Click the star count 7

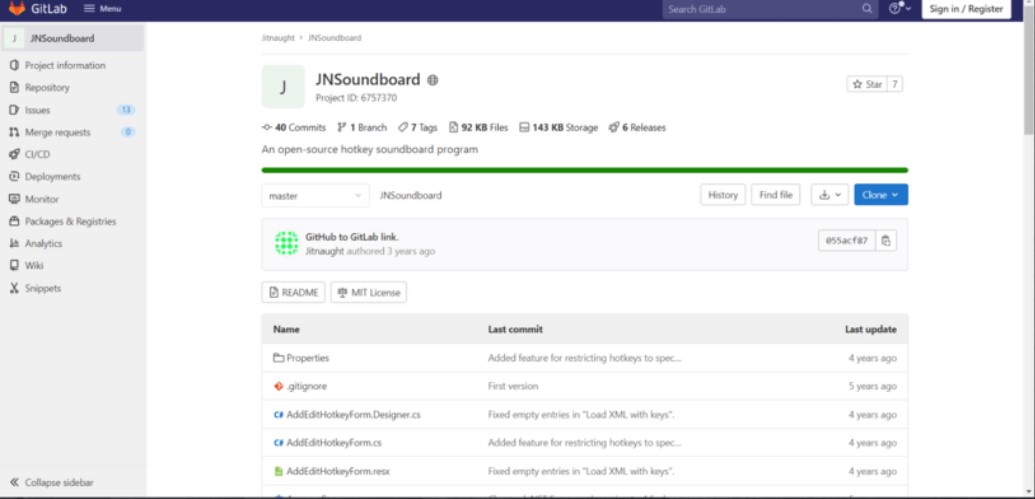coord(894,84)
